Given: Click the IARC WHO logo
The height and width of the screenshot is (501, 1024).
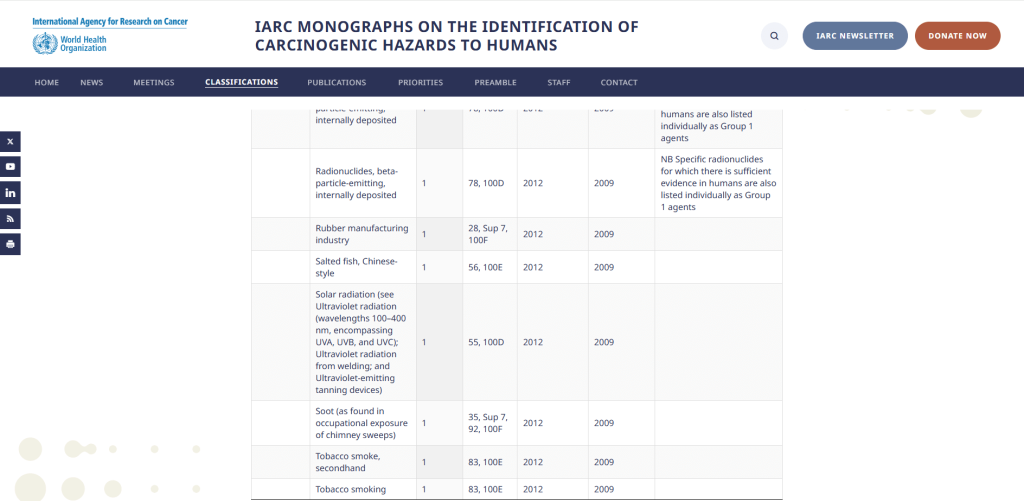Looking at the screenshot, I should click(x=109, y=35).
